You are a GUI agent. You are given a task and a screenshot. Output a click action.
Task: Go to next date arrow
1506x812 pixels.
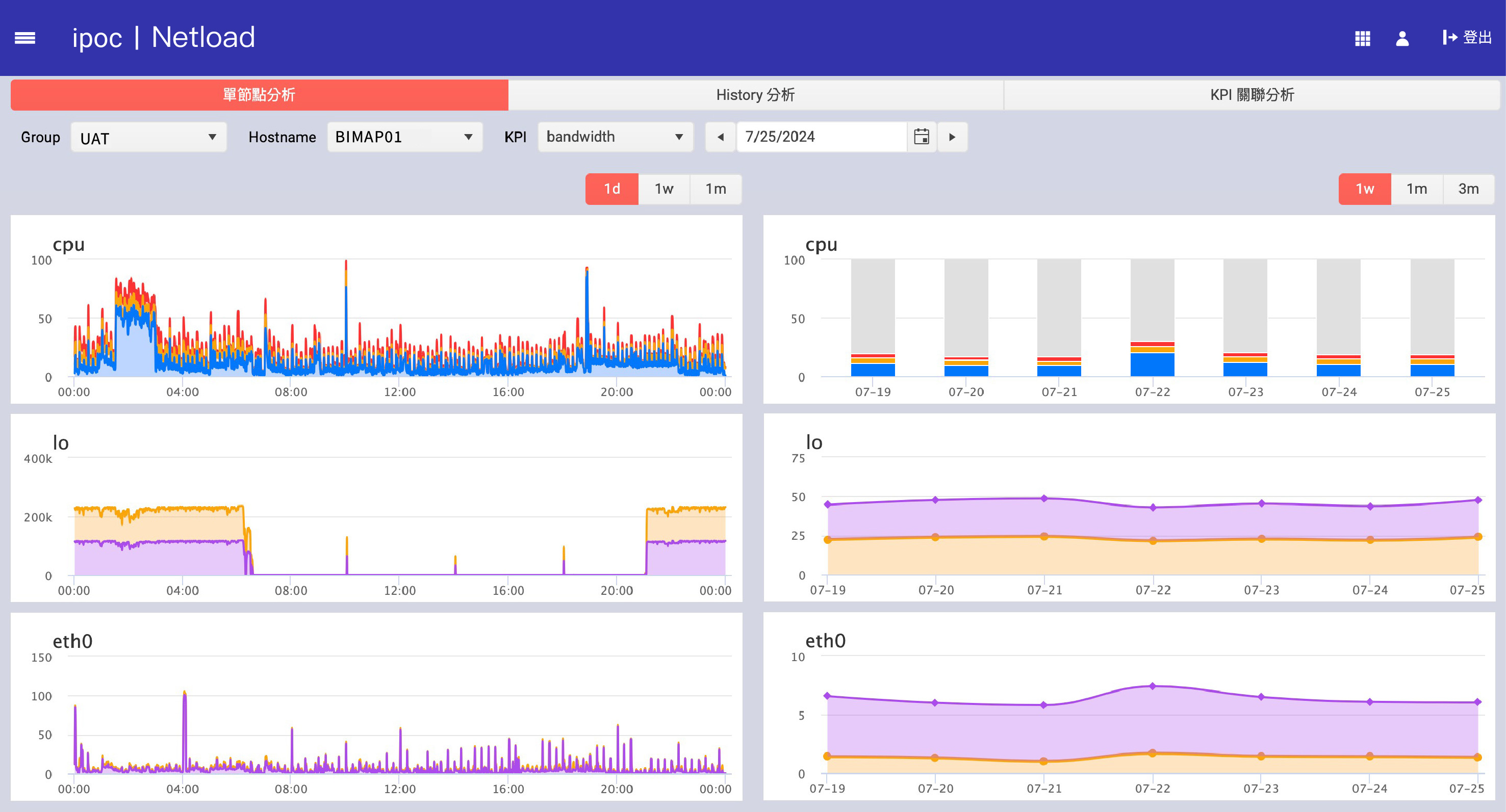(x=952, y=137)
